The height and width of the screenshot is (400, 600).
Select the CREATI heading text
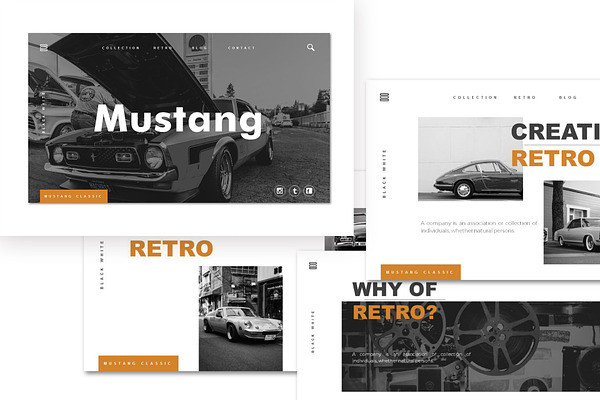tap(555, 132)
